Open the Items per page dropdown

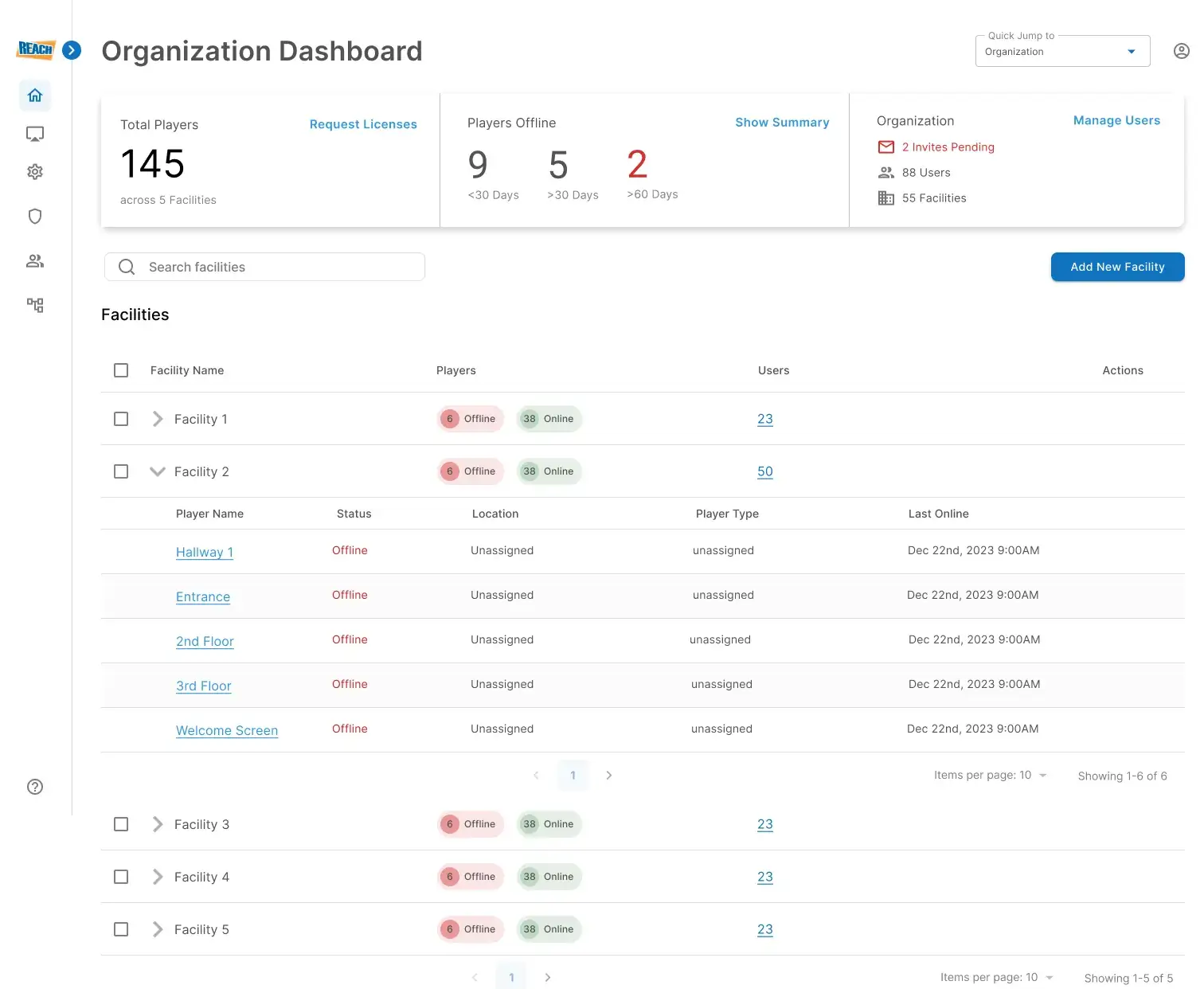click(1043, 775)
